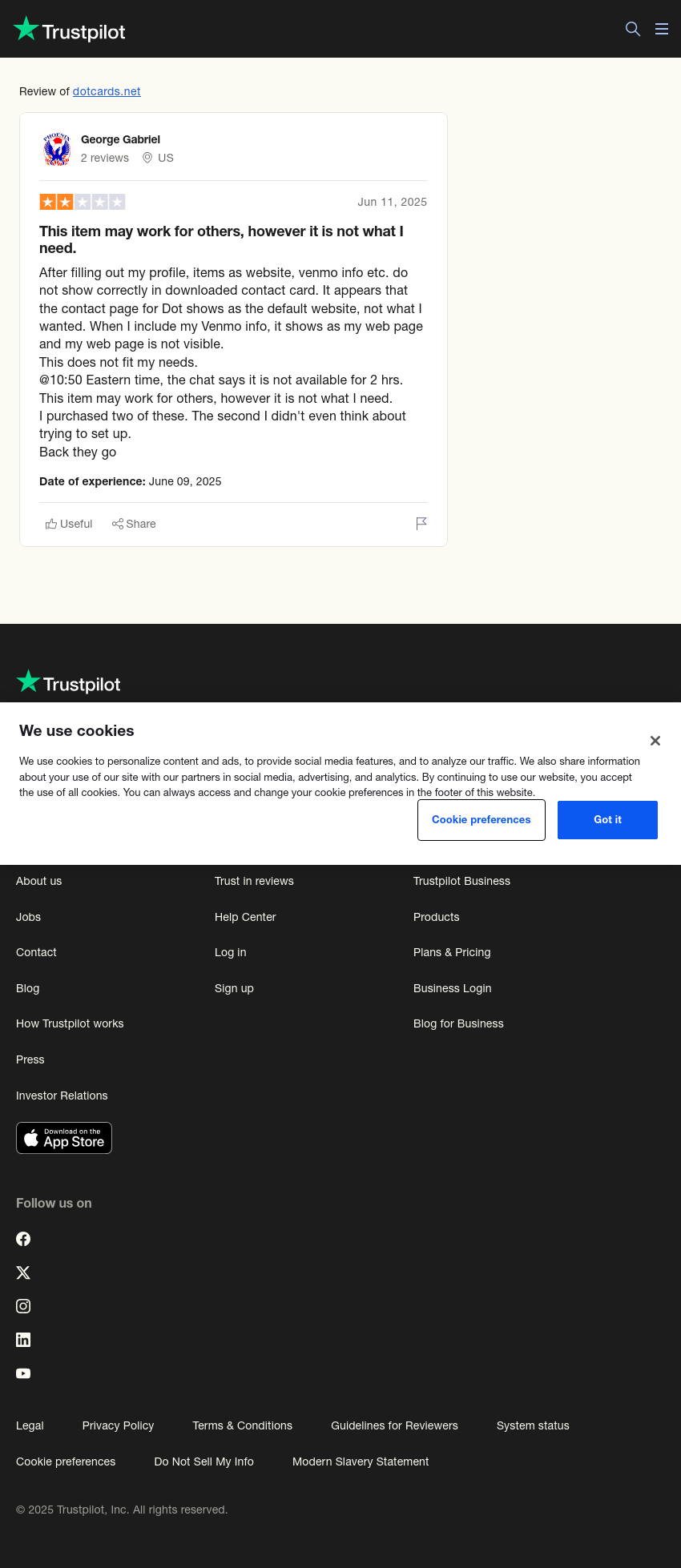681x1568 pixels.
Task: Open Do Not Sell My Info link
Action: pyautogui.click(x=203, y=1461)
